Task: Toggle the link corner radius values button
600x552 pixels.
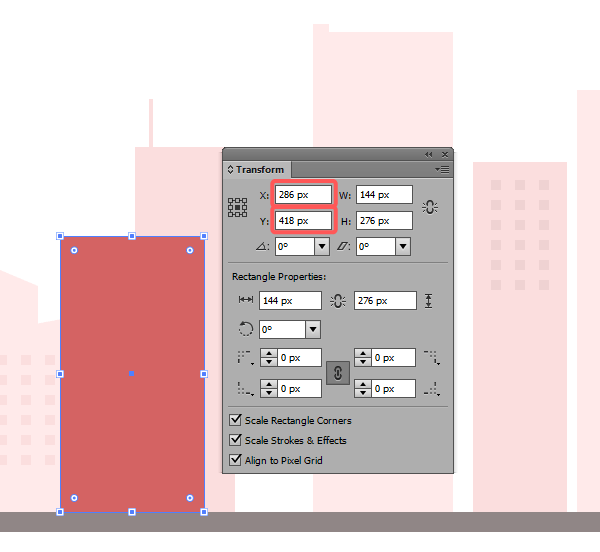Action: [338, 373]
